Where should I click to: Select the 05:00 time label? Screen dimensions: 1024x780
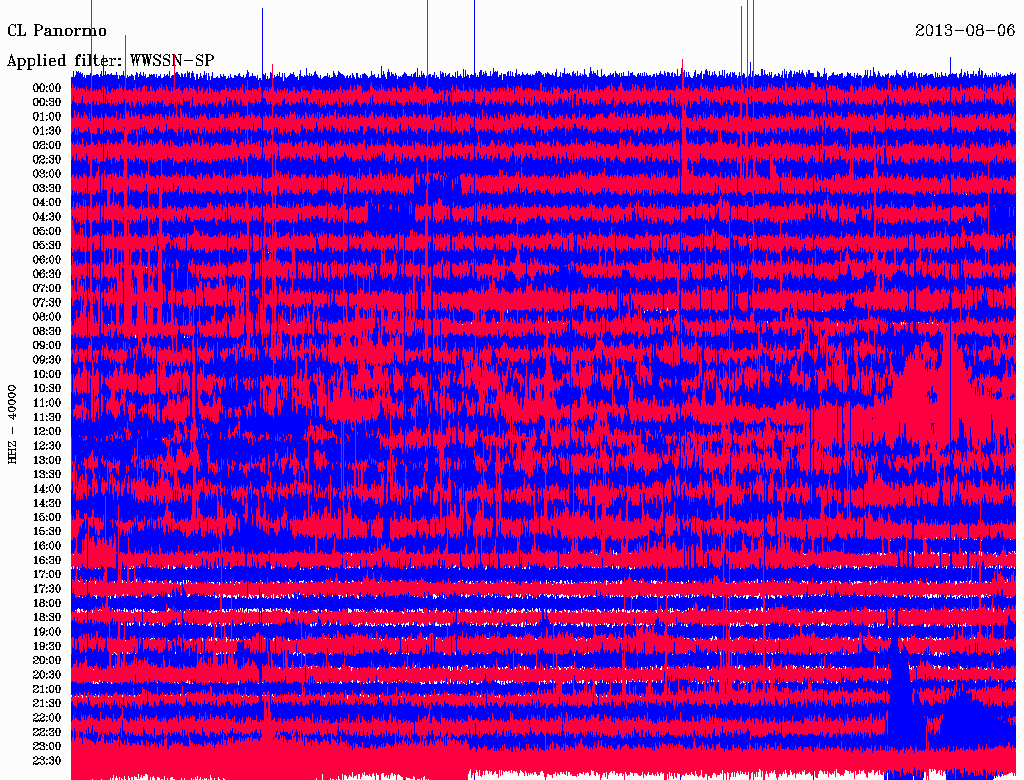[47, 231]
